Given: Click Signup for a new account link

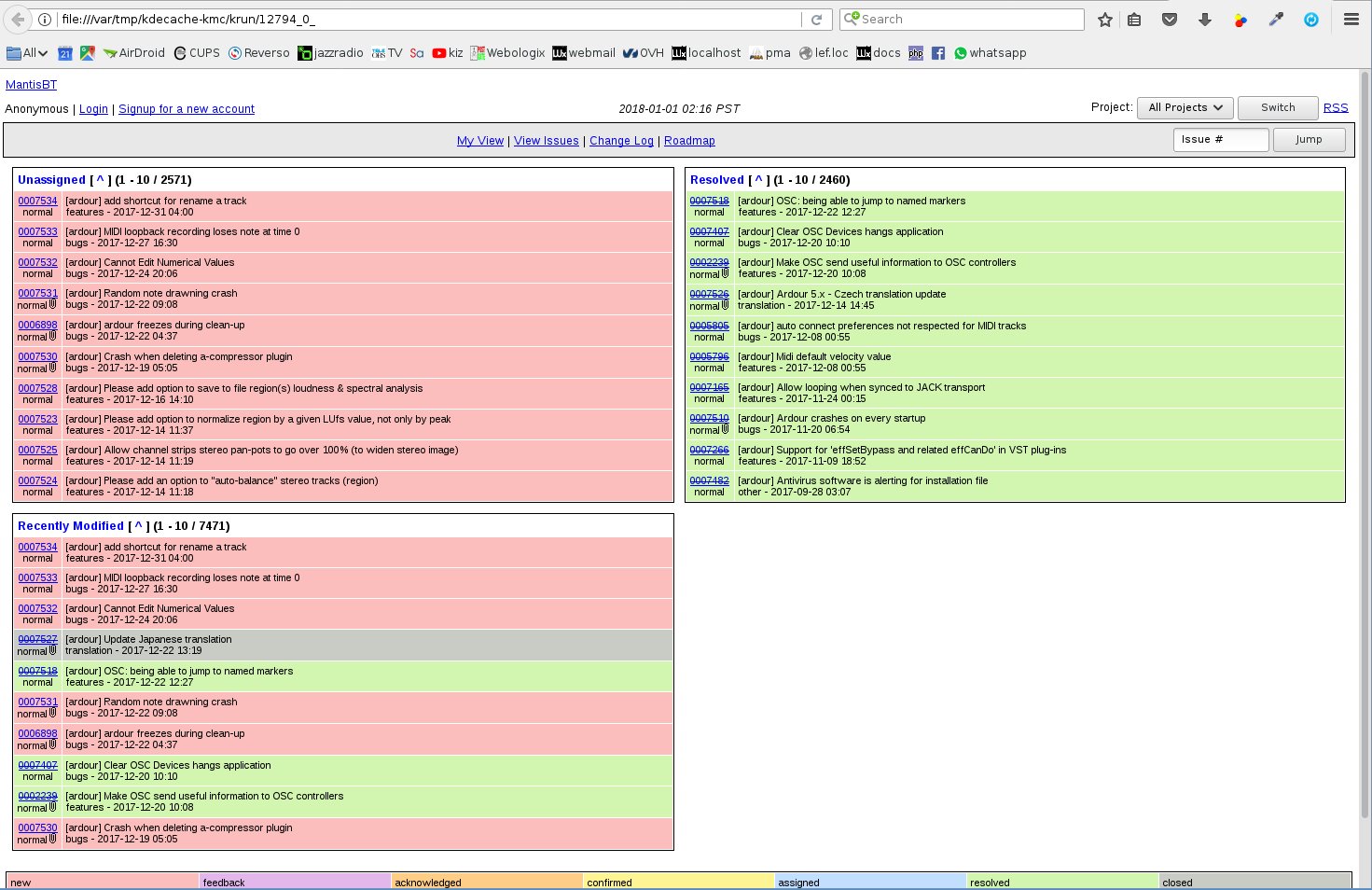Looking at the screenshot, I should [187, 109].
